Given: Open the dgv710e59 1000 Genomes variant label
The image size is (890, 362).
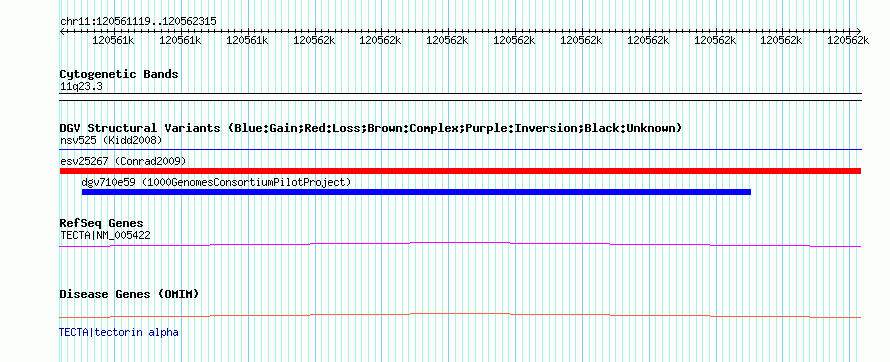Looking at the screenshot, I should 216,182.
